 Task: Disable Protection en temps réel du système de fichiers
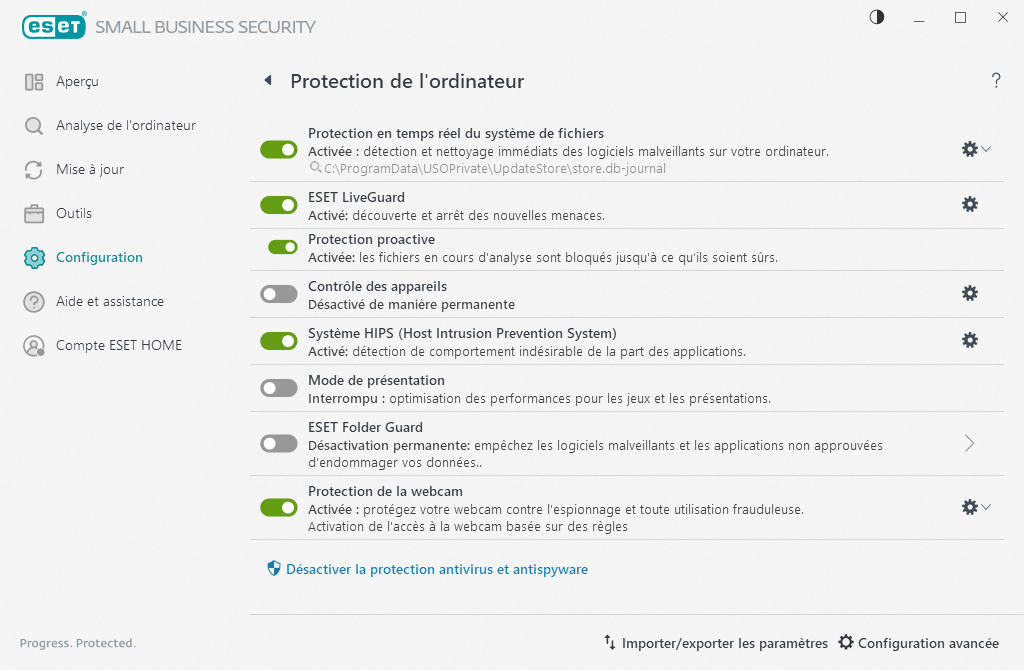(x=278, y=148)
